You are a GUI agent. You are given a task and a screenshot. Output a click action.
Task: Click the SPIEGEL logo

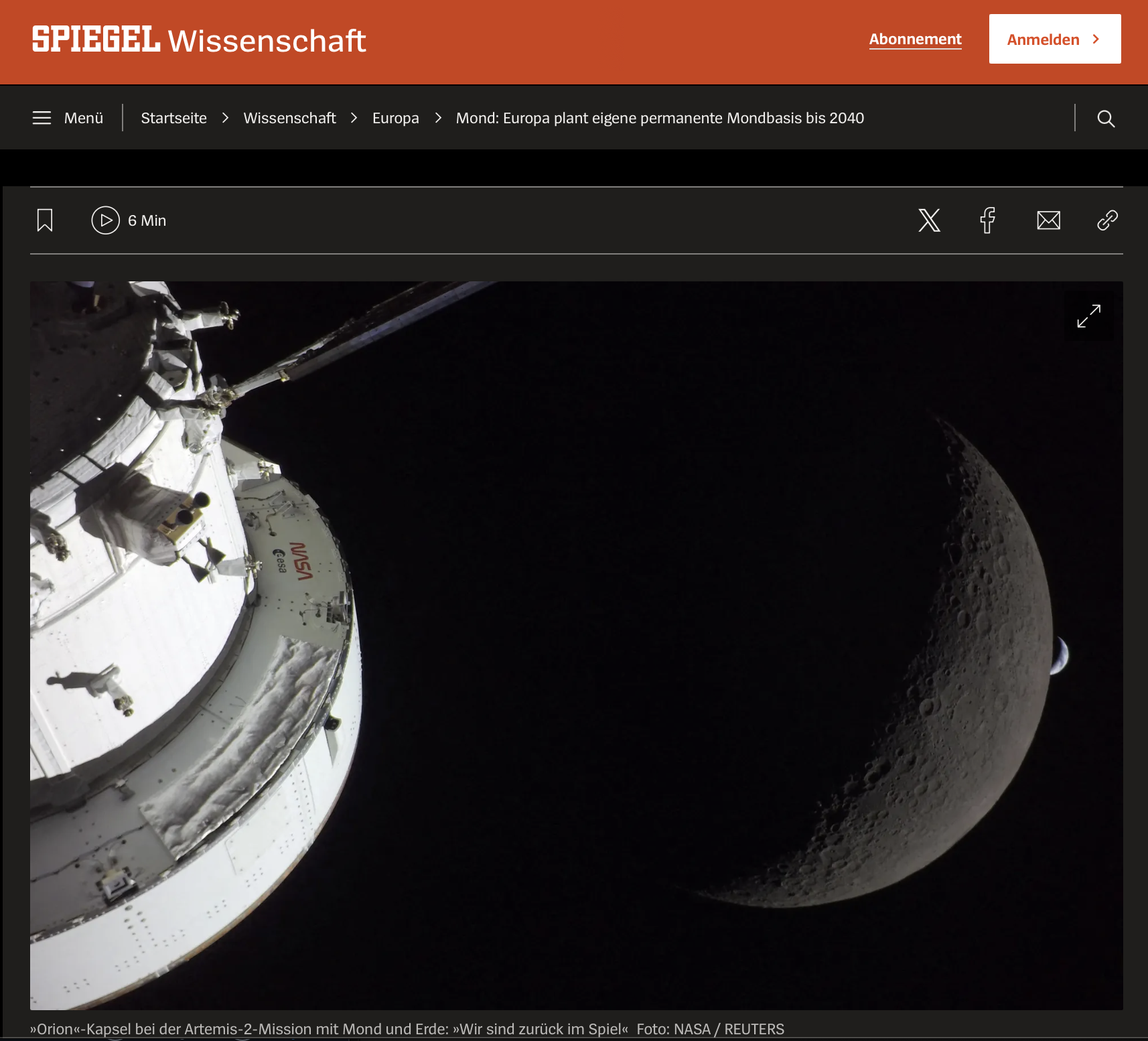click(x=96, y=40)
